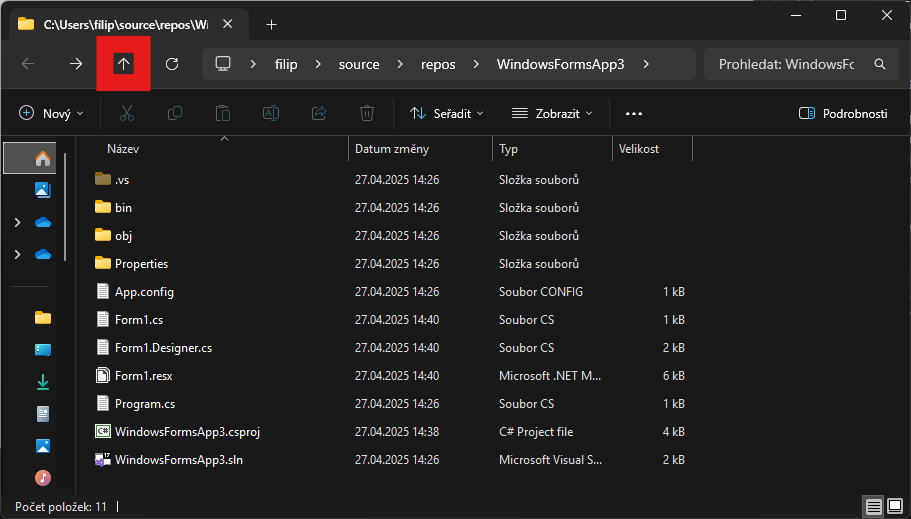Viewport: 911px width, 519px height.
Task: Open Downloads from the sidebar
Action: 43,382
